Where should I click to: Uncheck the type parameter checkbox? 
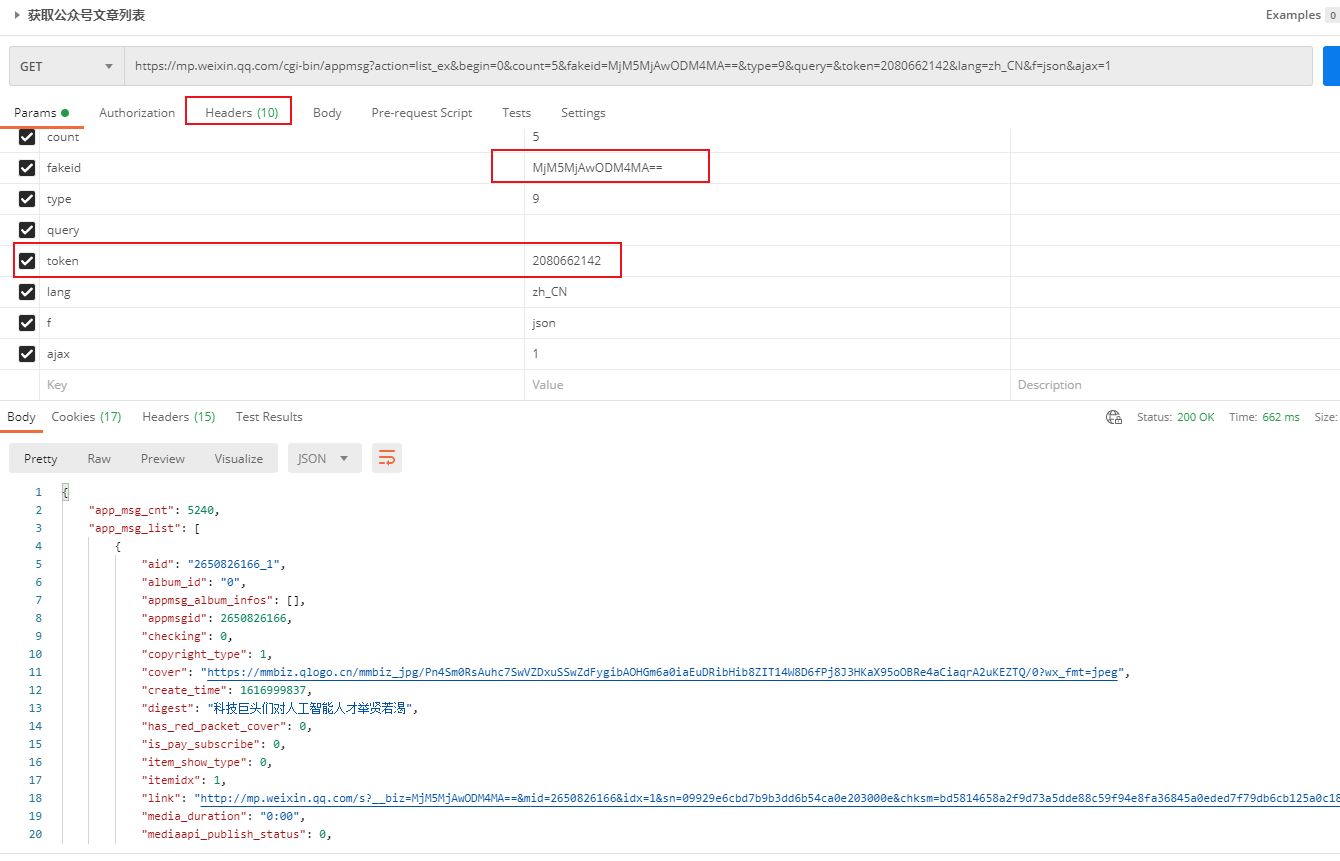click(27, 199)
